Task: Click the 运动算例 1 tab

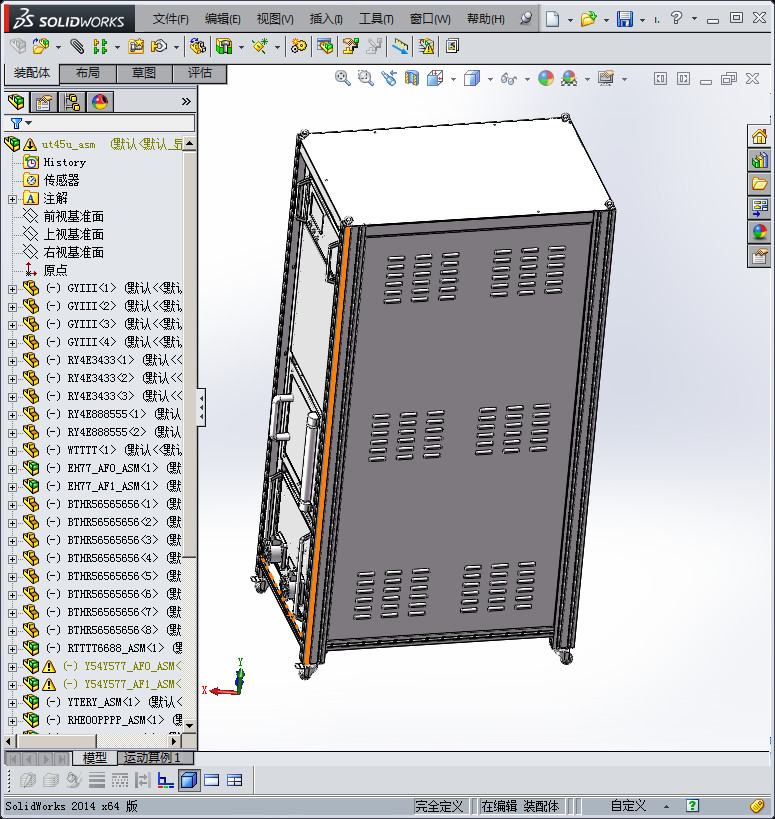Action: (153, 758)
